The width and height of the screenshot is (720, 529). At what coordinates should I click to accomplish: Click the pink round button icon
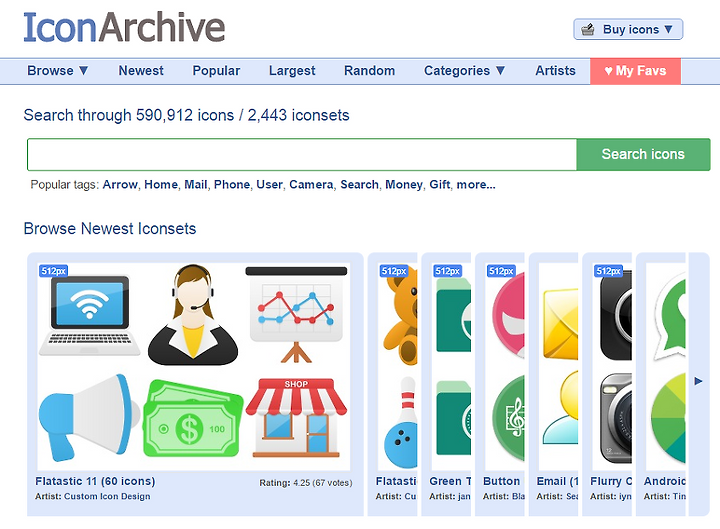pyautogui.click(x=508, y=315)
